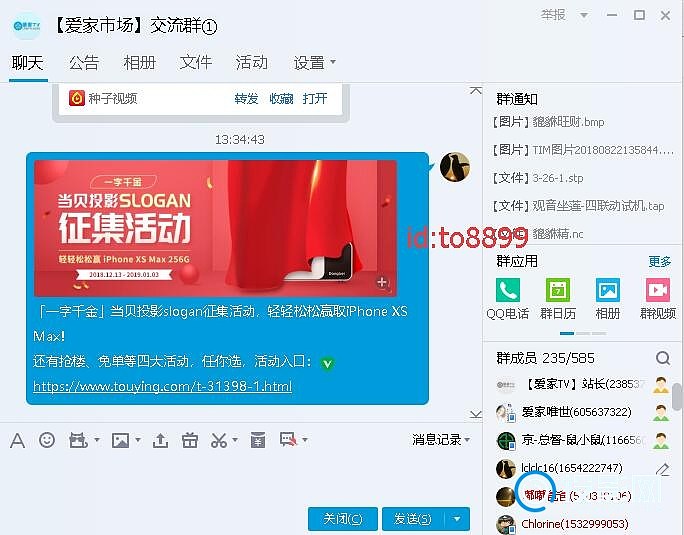684x535 pixels.
Task: Open the emoji picker
Action: pyautogui.click(x=47, y=440)
